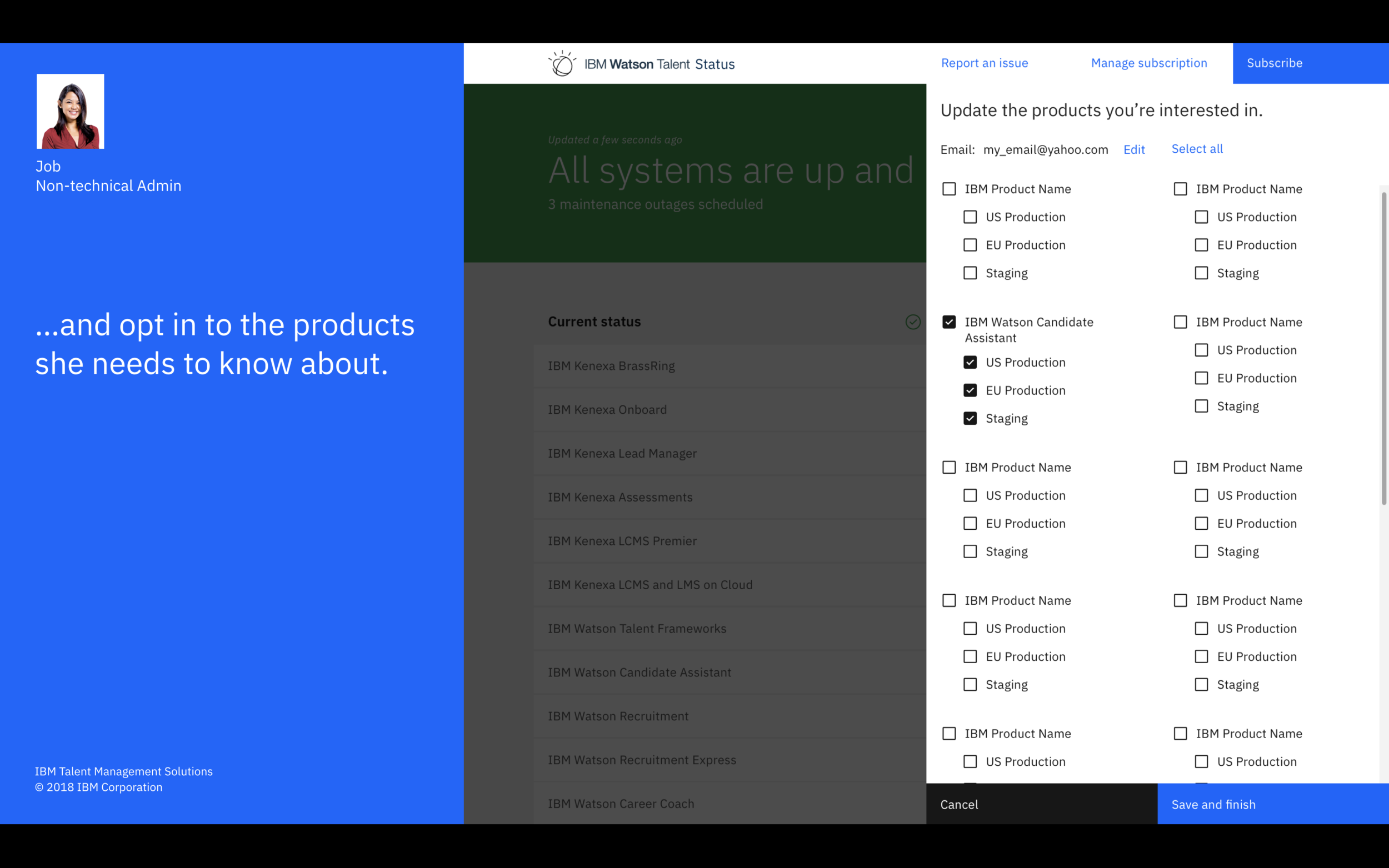Select IBM Kenexa LCMS and LMS on Cloud row
1389x868 pixels.
pos(730,584)
